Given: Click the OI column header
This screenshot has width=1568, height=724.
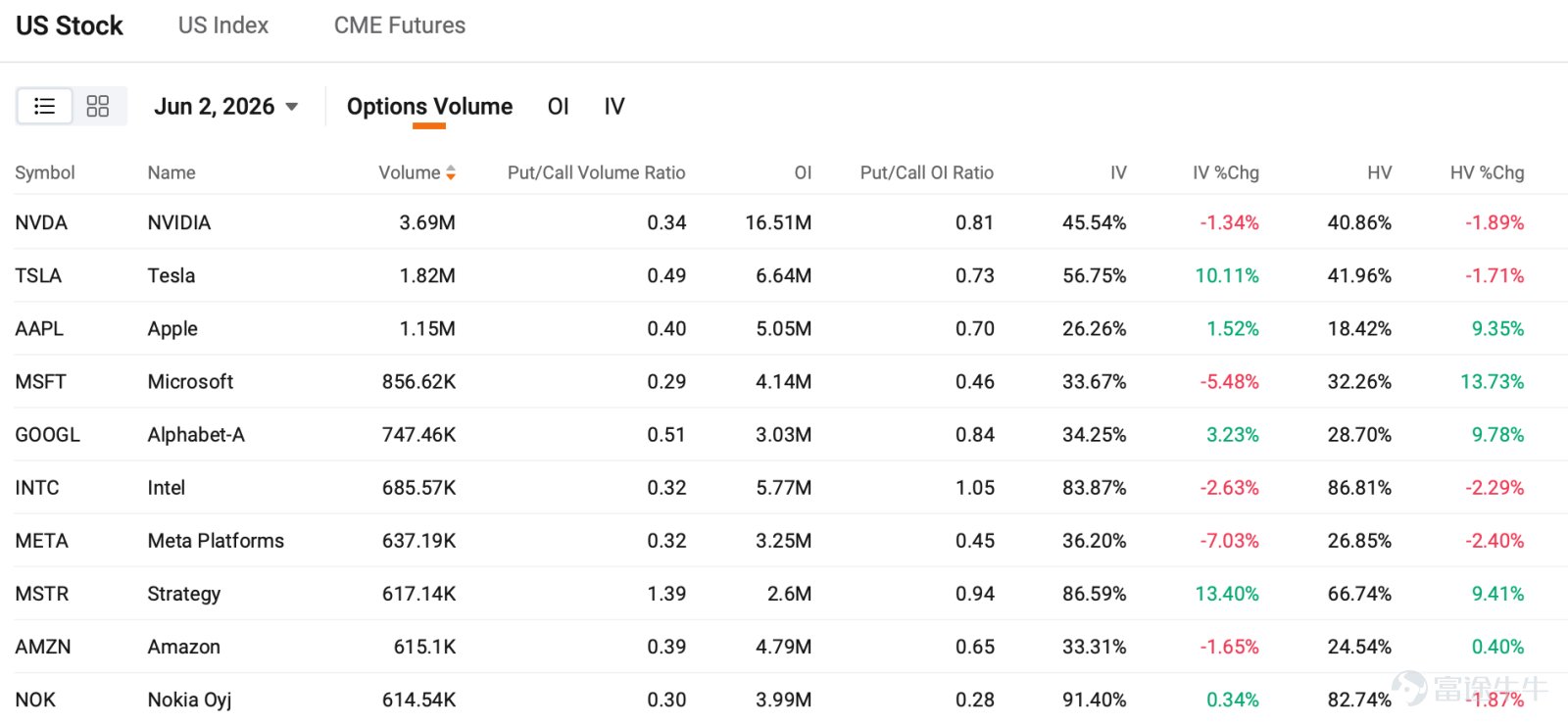Looking at the screenshot, I should click(x=803, y=172).
